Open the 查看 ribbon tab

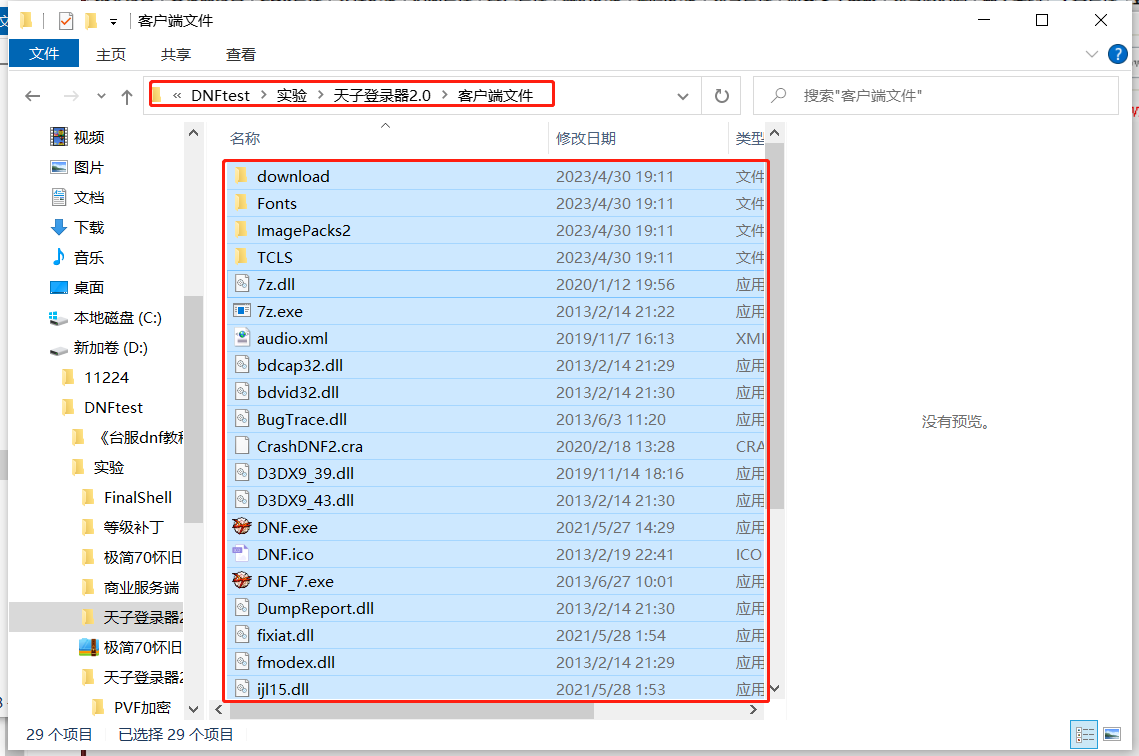tap(241, 54)
